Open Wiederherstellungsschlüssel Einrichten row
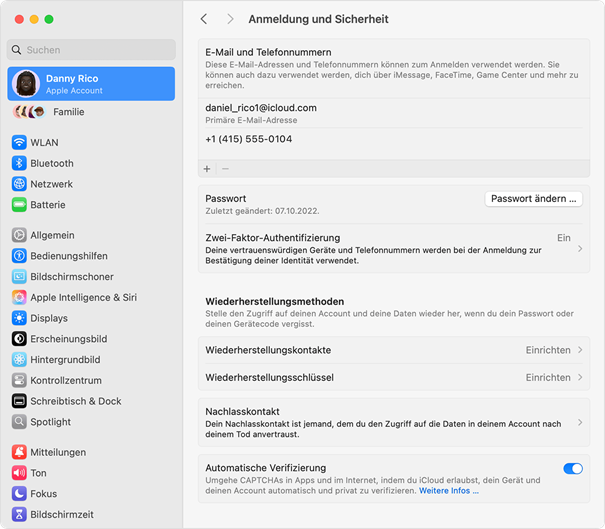This screenshot has height=529, width=605. click(394, 377)
